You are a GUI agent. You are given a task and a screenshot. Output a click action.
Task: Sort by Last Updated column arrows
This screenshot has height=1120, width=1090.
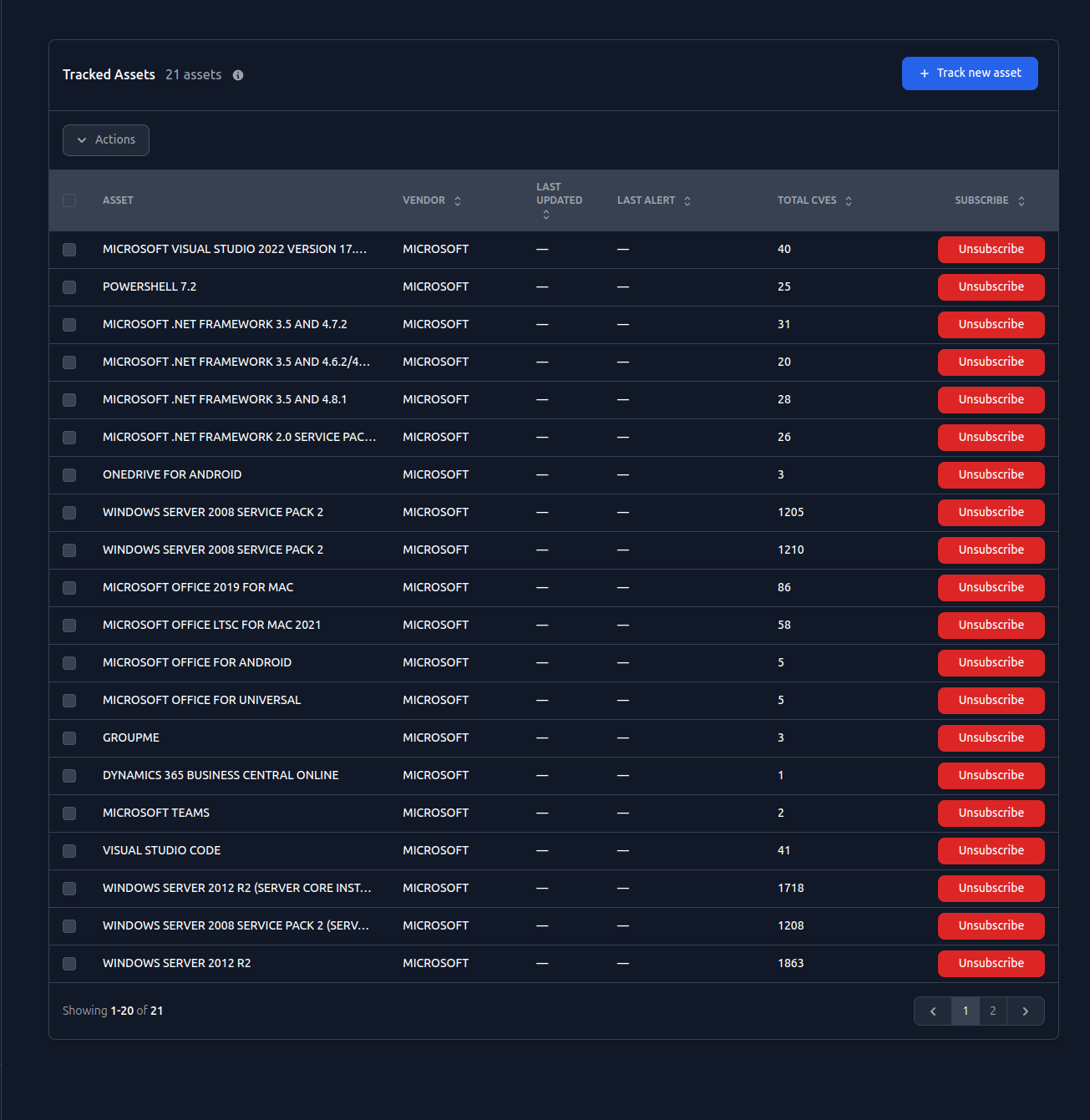point(546,215)
